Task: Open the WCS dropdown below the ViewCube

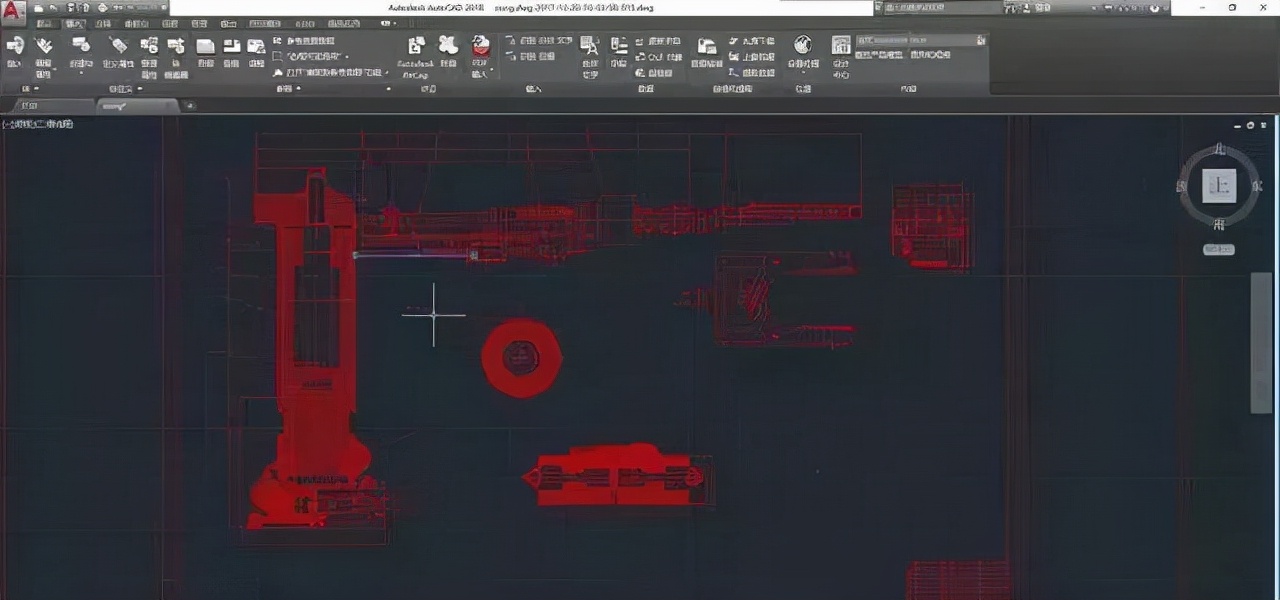Action: 1218,249
